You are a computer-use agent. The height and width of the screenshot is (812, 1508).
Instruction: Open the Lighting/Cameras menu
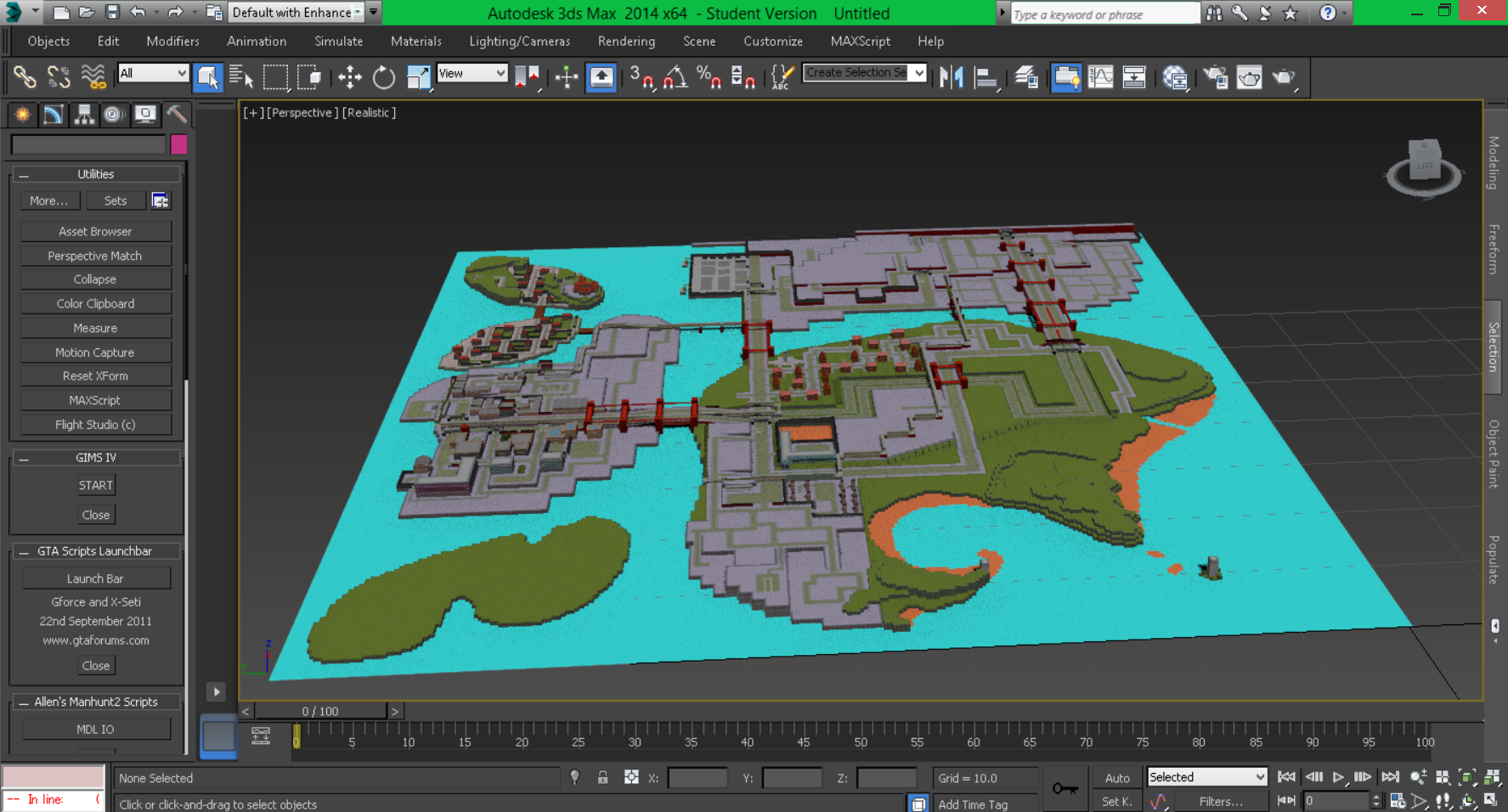tap(519, 41)
